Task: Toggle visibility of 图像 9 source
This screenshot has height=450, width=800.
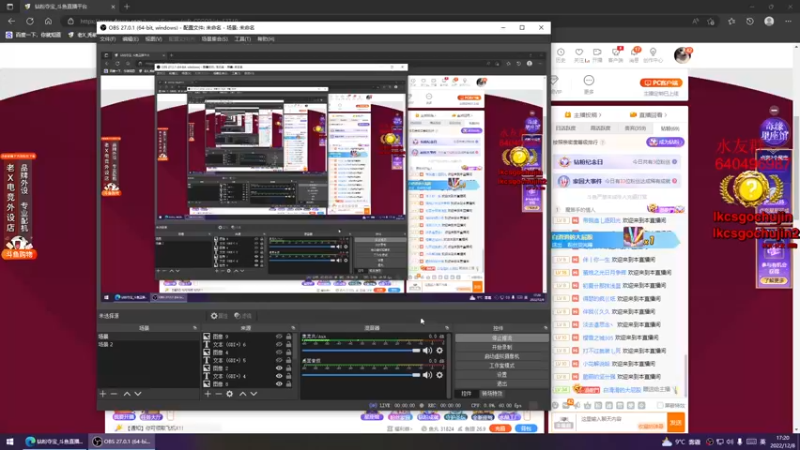Action: tap(279, 337)
